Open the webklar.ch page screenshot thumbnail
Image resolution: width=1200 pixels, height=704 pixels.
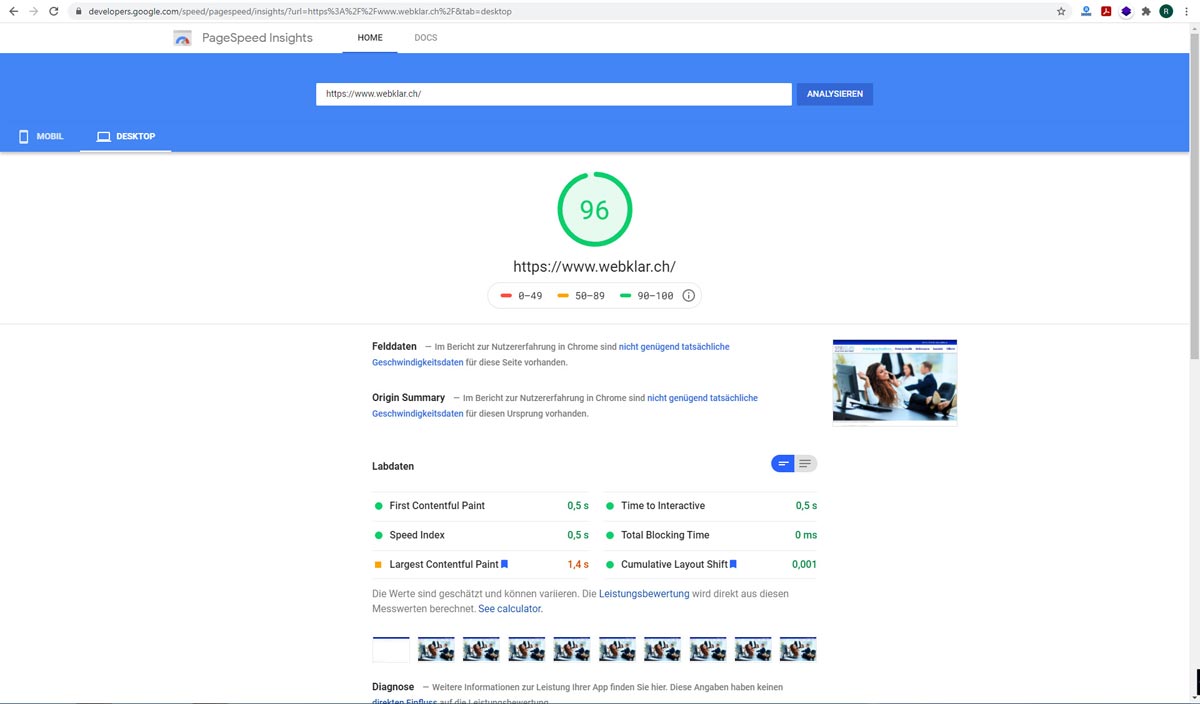(x=895, y=383)
